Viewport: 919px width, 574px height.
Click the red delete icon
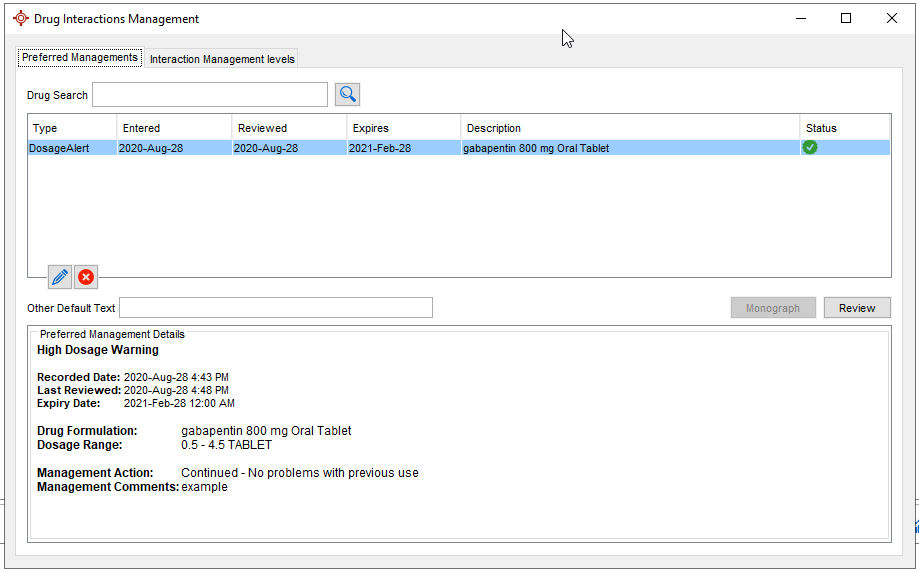(x=86, y=277)
